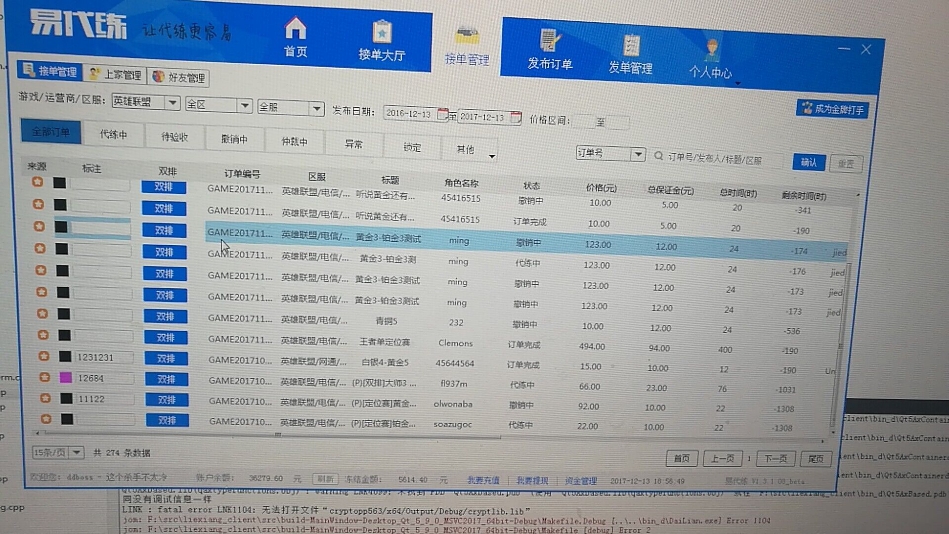Image resolution: width=949 pixels, height=534 pixels.
Task: Open the 全区 region dropdown
Action: tap(218, 105)
